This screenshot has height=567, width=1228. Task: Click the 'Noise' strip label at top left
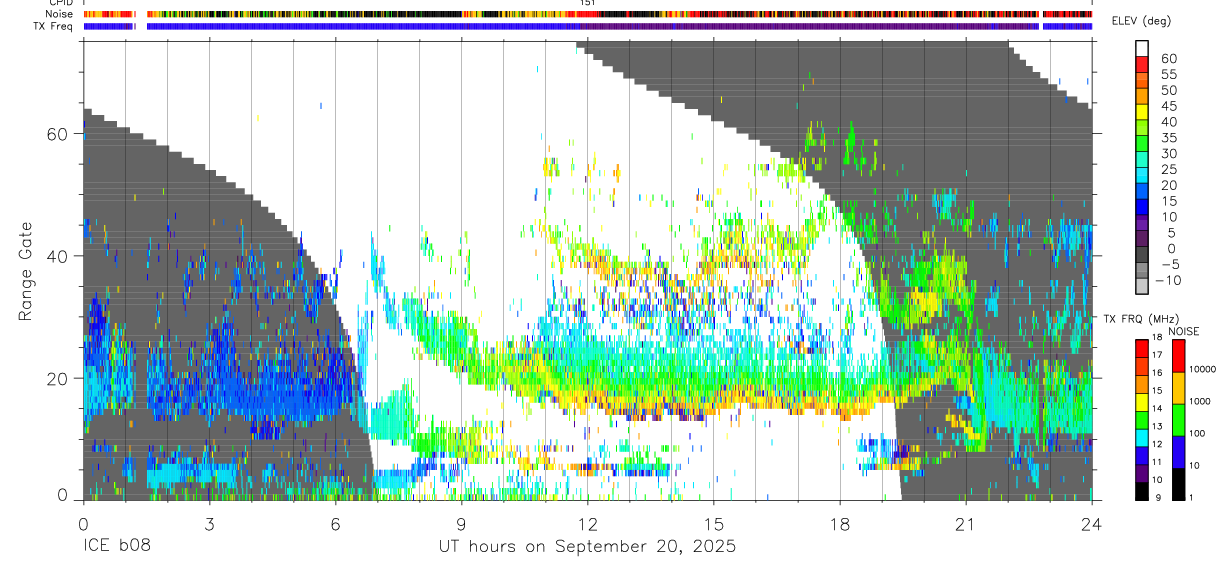61,14
